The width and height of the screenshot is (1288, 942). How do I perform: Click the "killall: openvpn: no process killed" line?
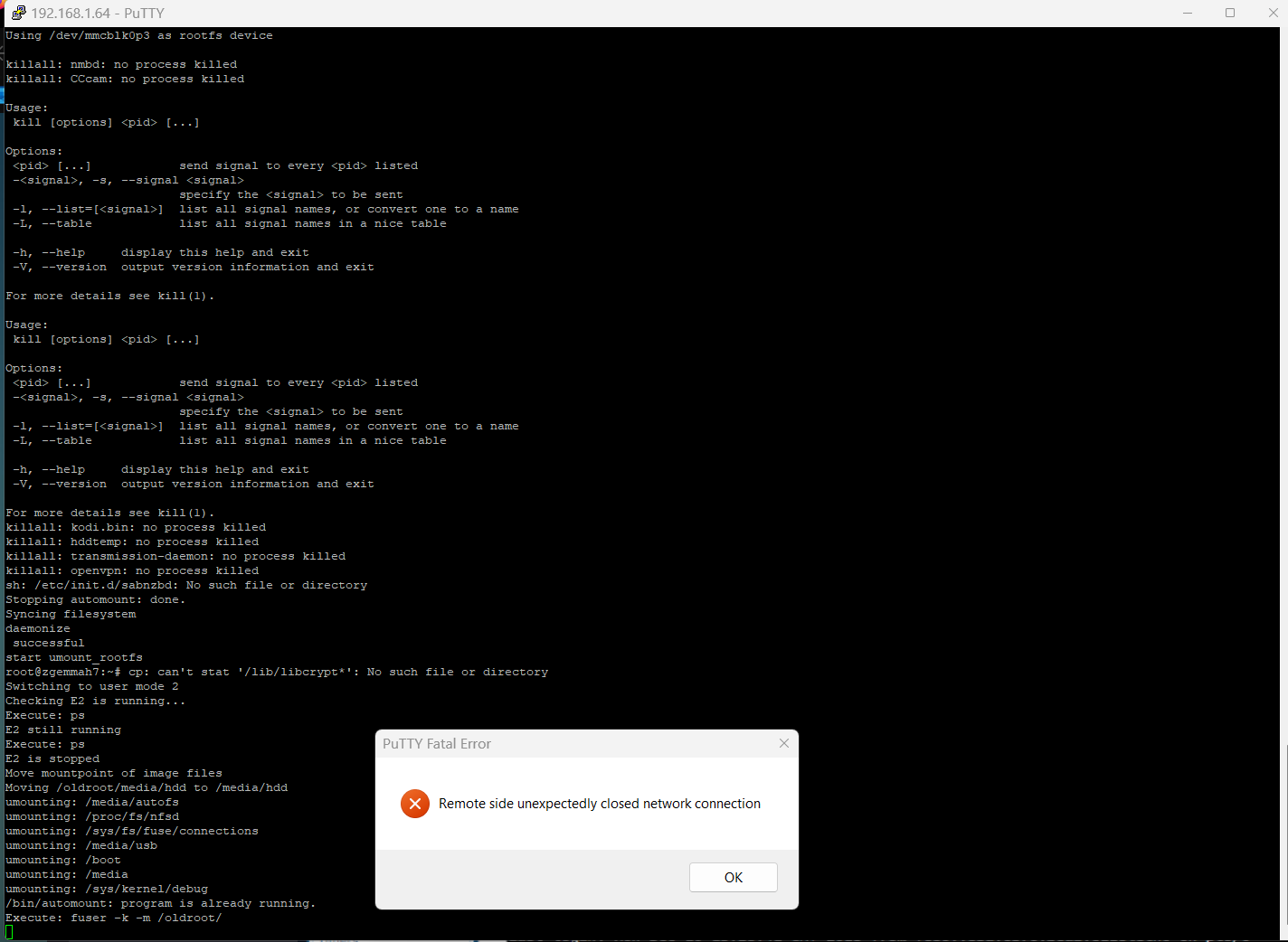(x=132, y=570)
